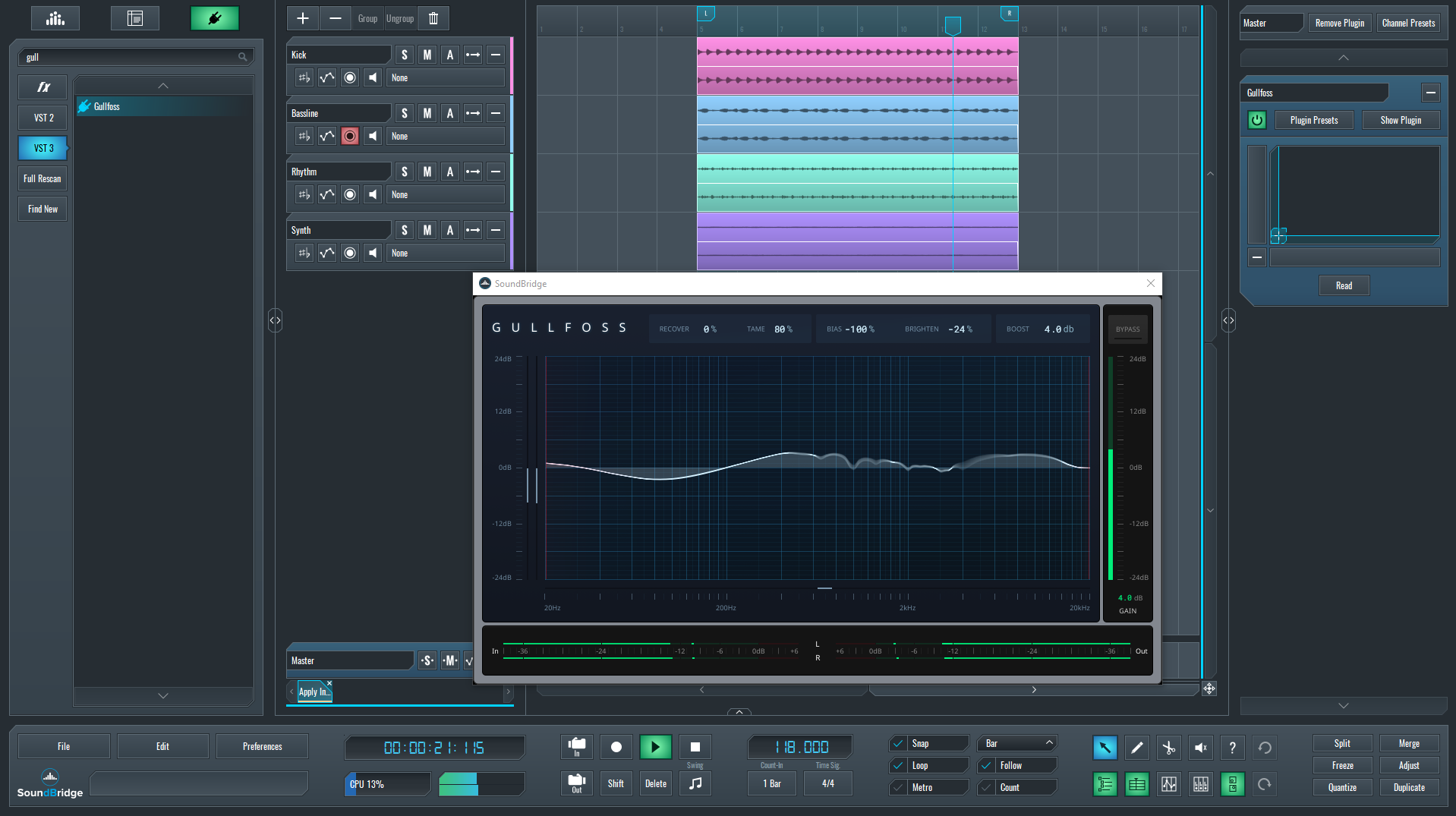The height and width of the screenshot is (816, 1456).
Task: Disarm recording on the Bassline track
Action: 349,137
